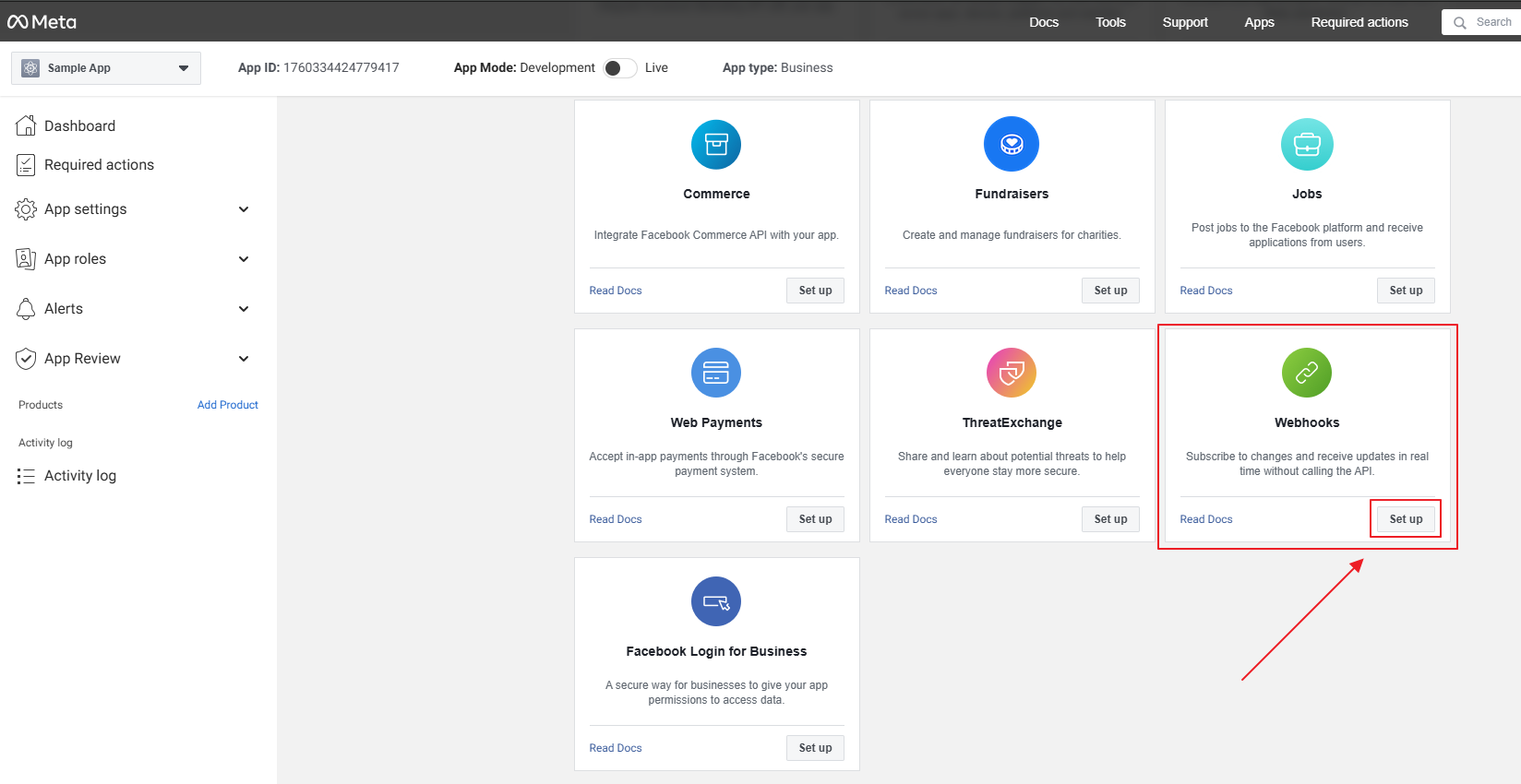
Task: Click the ThreatExchange shield icon
Action: pos(1012,373)
